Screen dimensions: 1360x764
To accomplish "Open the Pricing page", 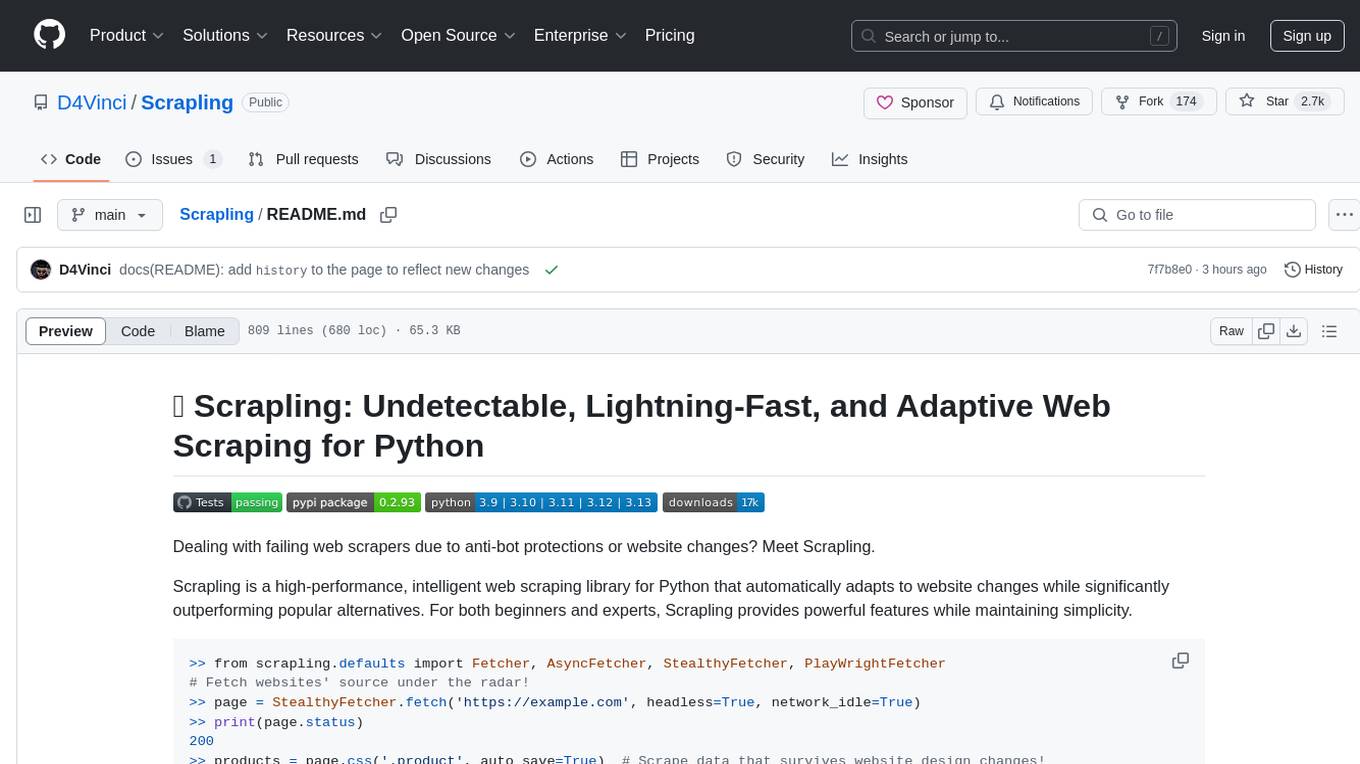I will pos(670,35).
